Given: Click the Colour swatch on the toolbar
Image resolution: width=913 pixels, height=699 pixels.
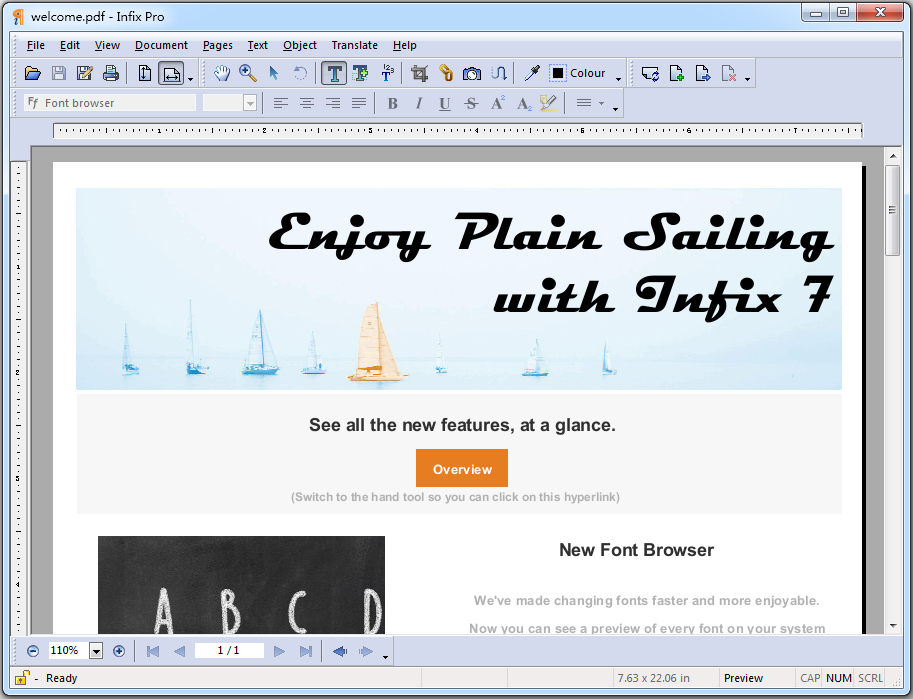Looking at the screenshot, I should (559, 72).
